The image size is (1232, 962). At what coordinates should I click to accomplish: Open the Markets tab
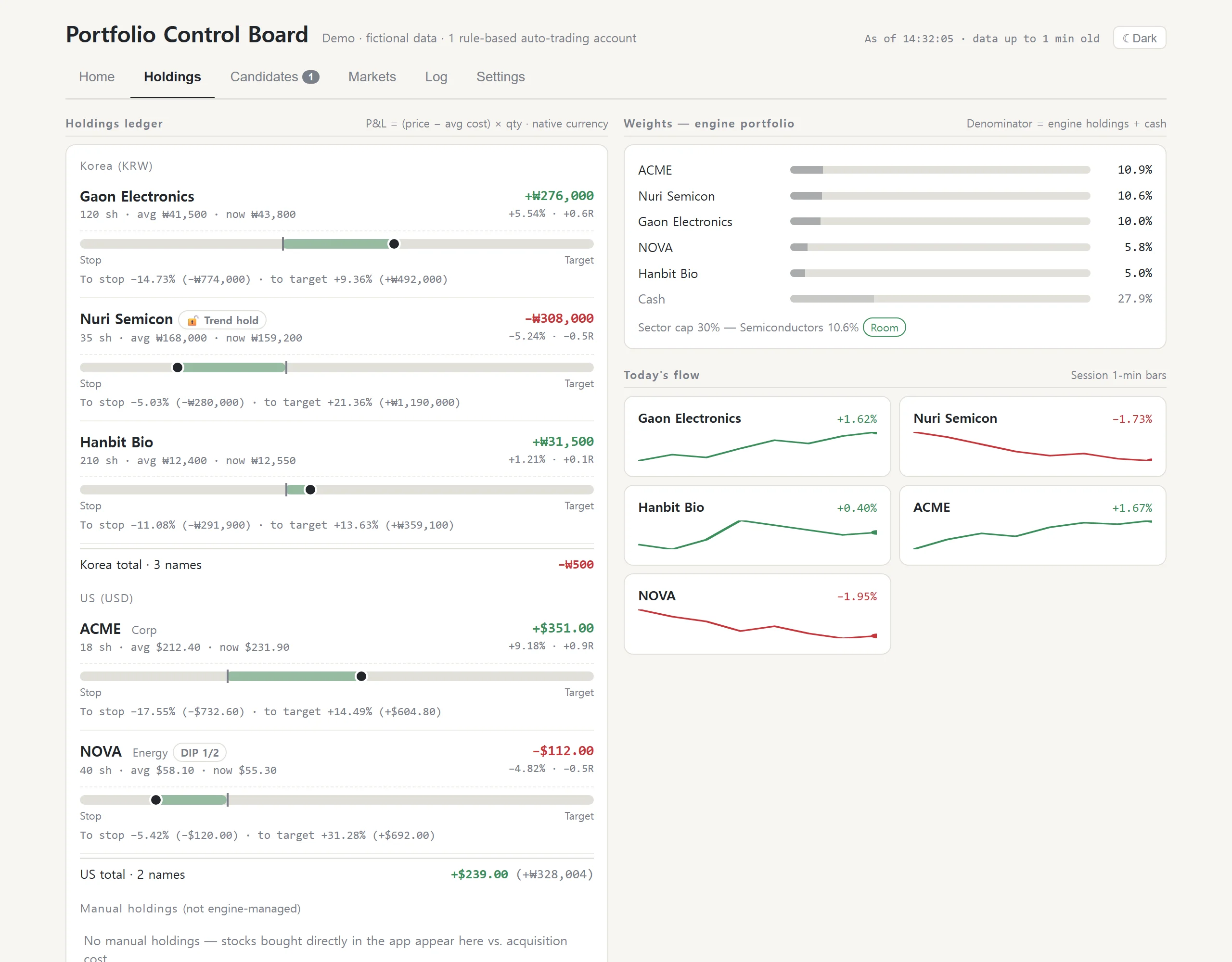coord(372,76)
